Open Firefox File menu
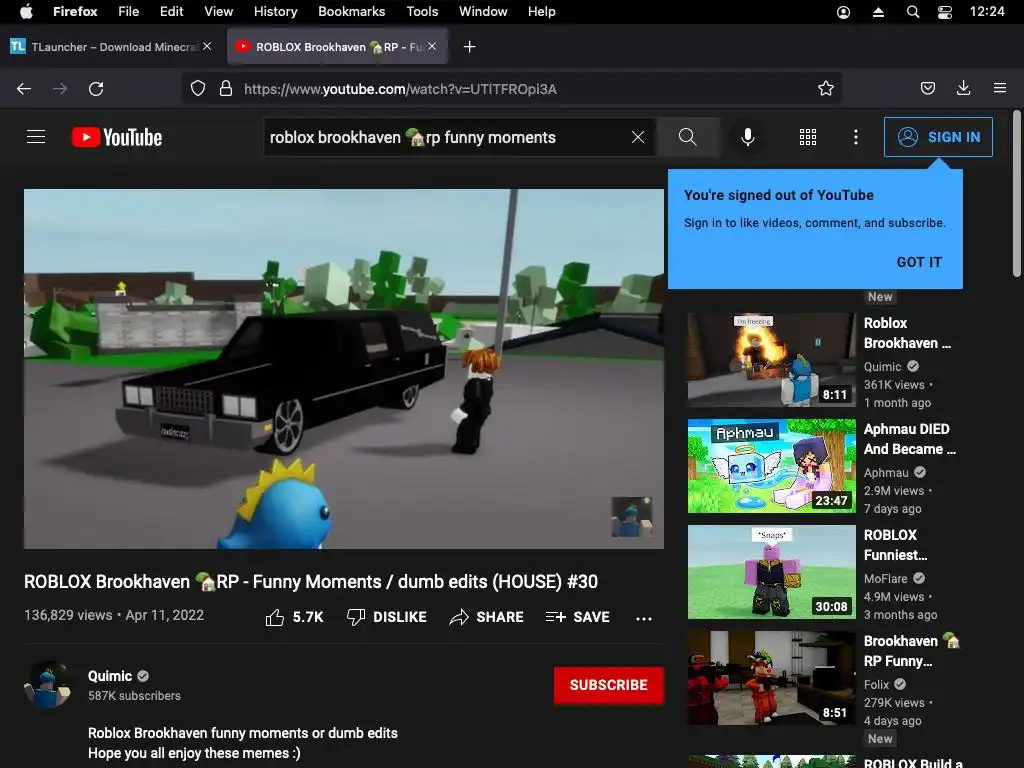The width and height of the screenshot is (1024, 768). click(x=129, y=12)
